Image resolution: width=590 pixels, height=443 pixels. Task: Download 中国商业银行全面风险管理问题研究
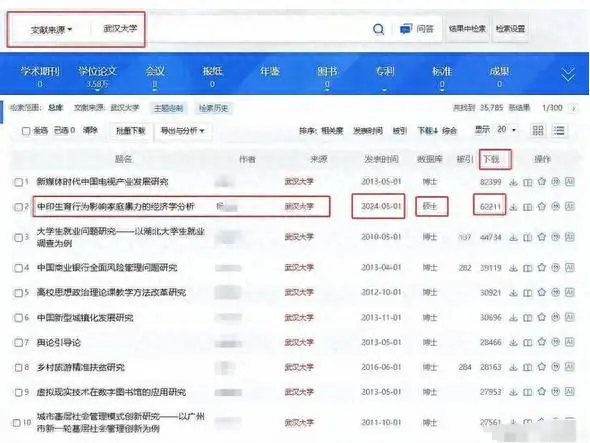(513, 268)
